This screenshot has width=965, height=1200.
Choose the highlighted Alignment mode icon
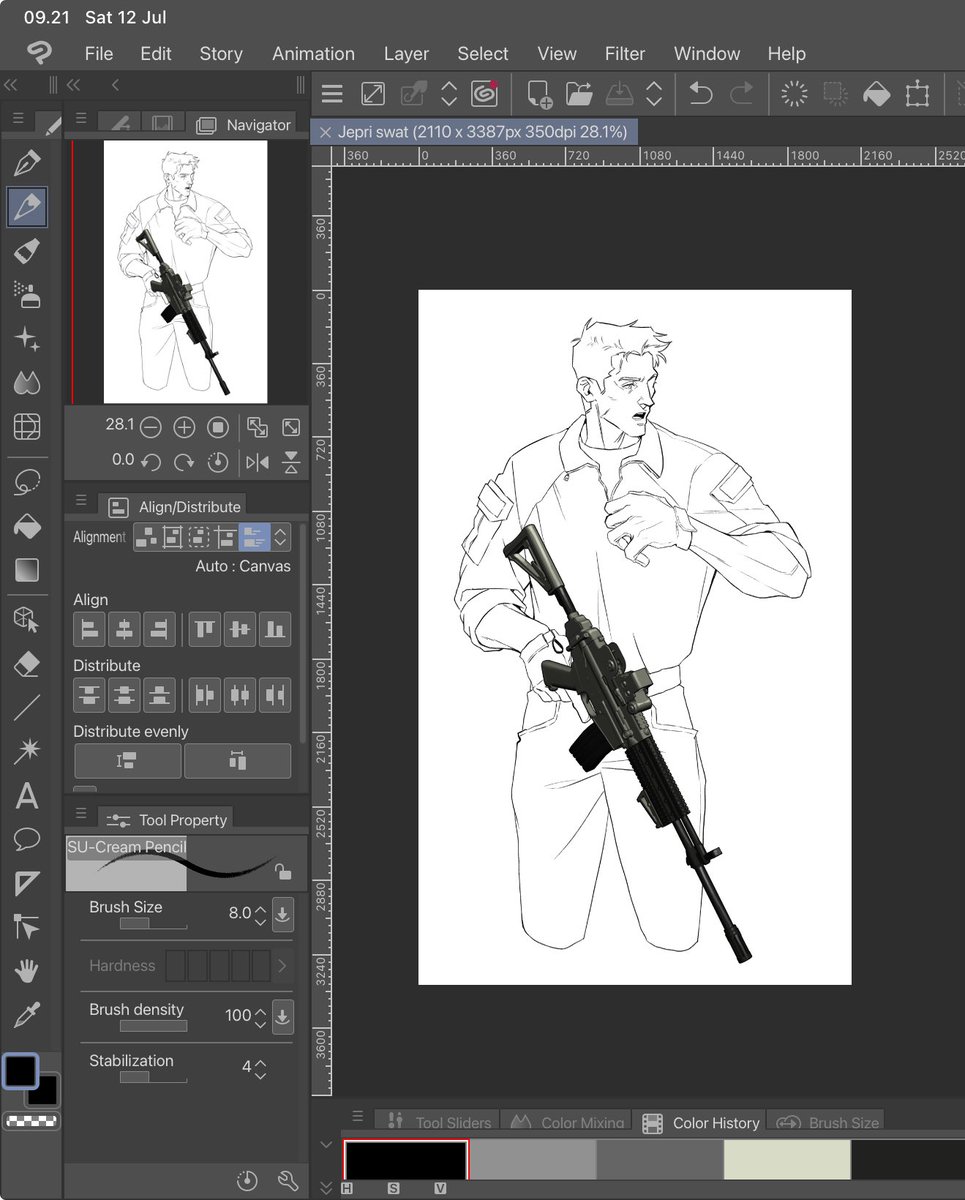click(x=254, y=537)
